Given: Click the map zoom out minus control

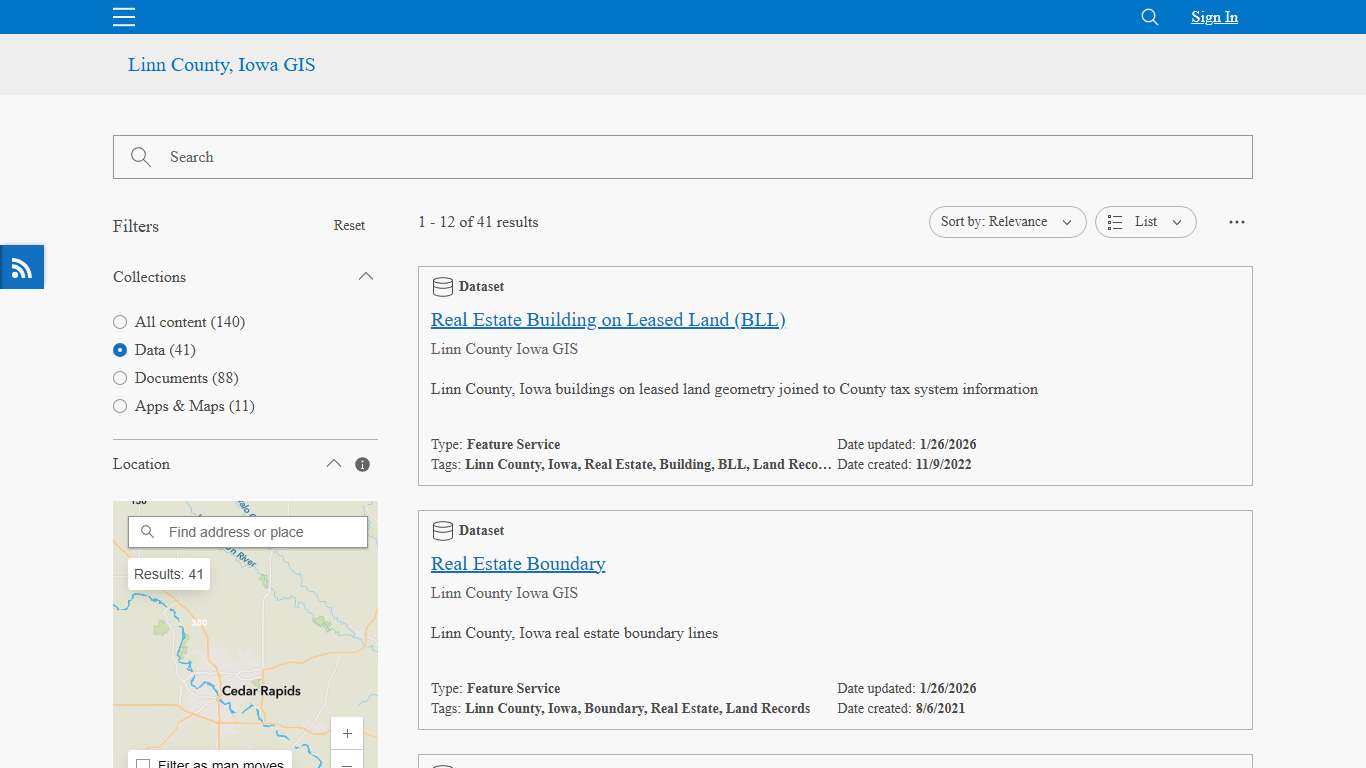Looking at the screenshot, I should coord(347,764).
